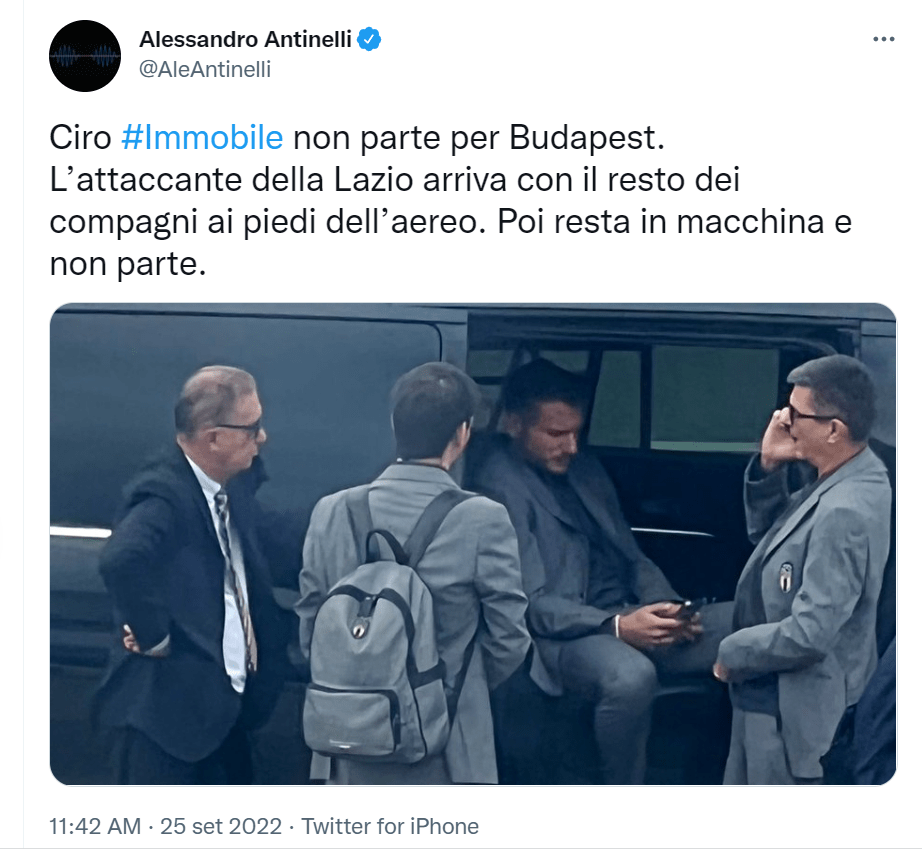Viewport: 922px width, 850px height.
Task: Click the crest emblem on the gray jacket
Action: [x=786, y=577]
